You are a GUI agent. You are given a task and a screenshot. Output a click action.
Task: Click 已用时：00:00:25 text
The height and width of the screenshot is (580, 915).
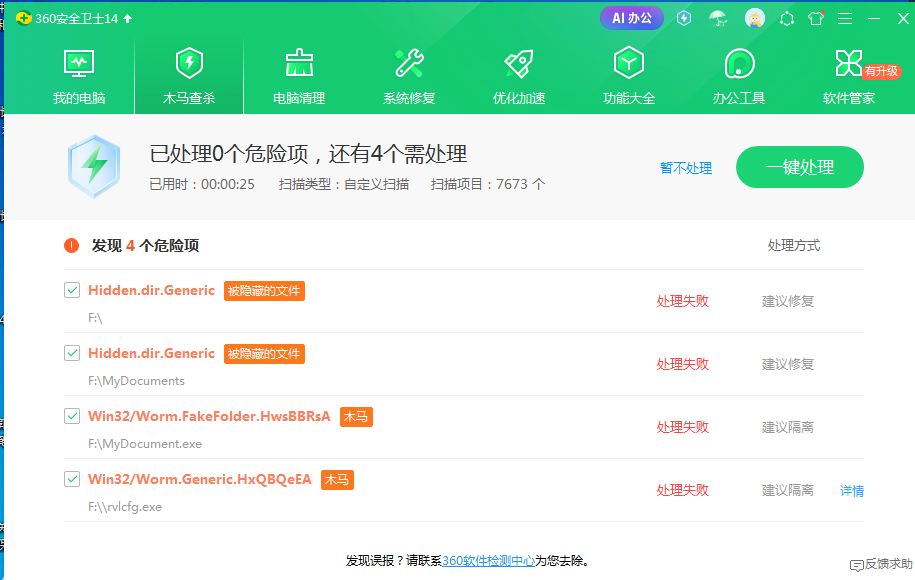[x=202, y=184]
